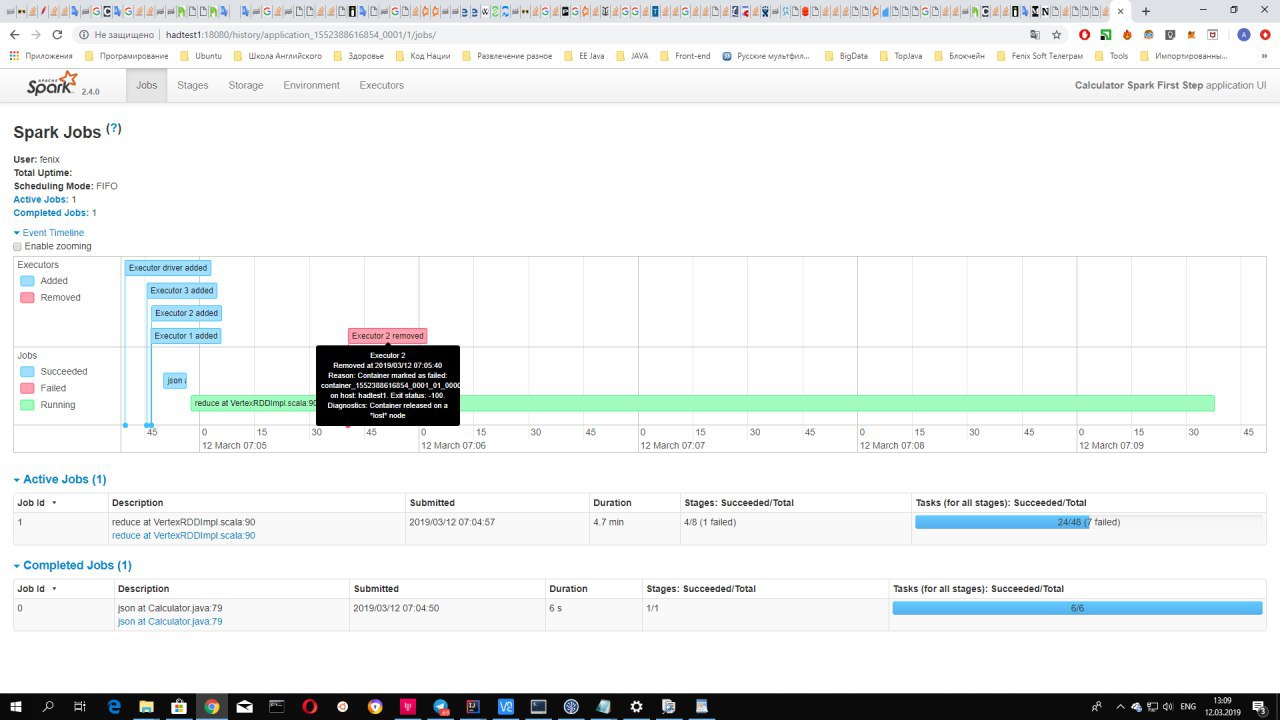Click the Apache Spark logo

point(52,84)
